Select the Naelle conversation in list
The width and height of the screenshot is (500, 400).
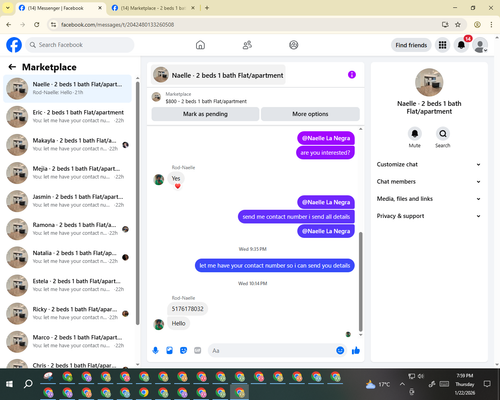[68, 89]
